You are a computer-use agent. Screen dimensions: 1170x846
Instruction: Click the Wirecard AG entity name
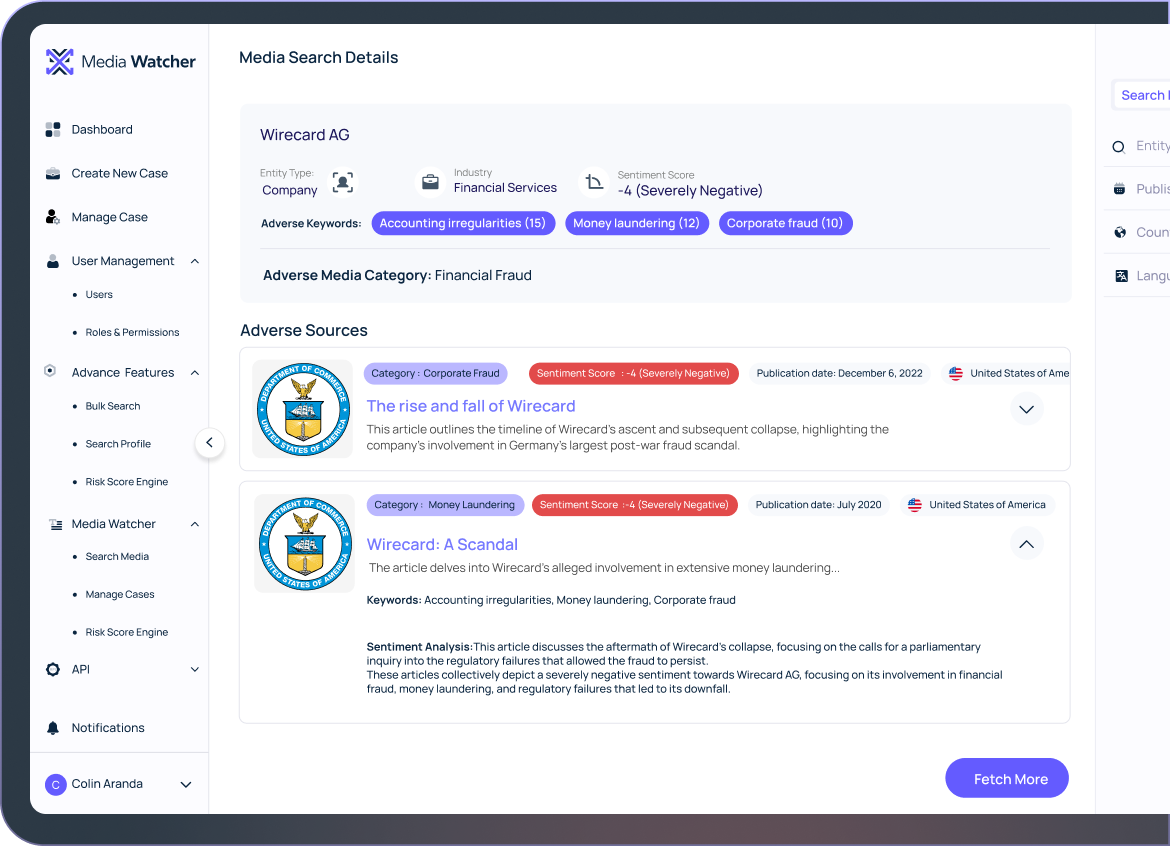304,135
